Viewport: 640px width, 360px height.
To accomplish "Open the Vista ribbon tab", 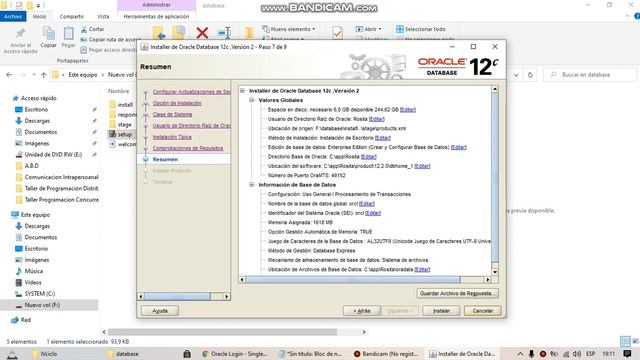I will click(103, 16).
